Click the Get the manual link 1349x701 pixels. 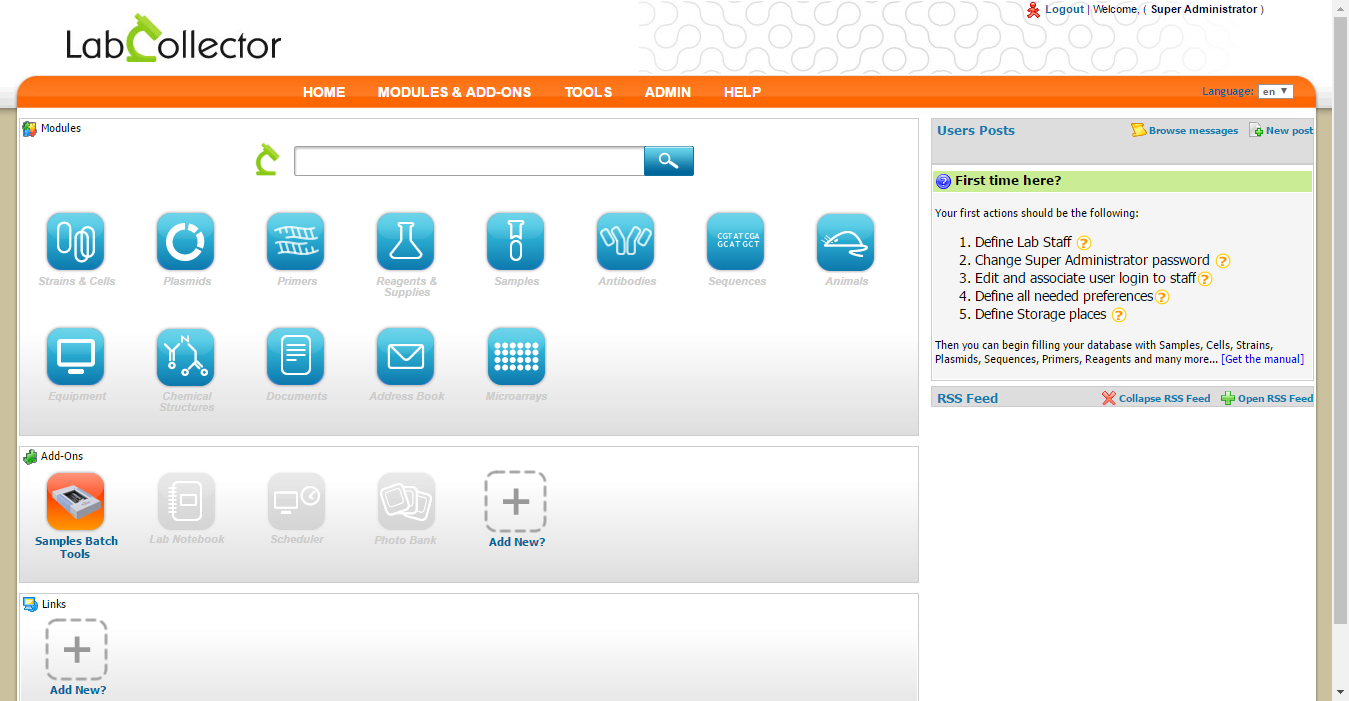pos(1263,359)
